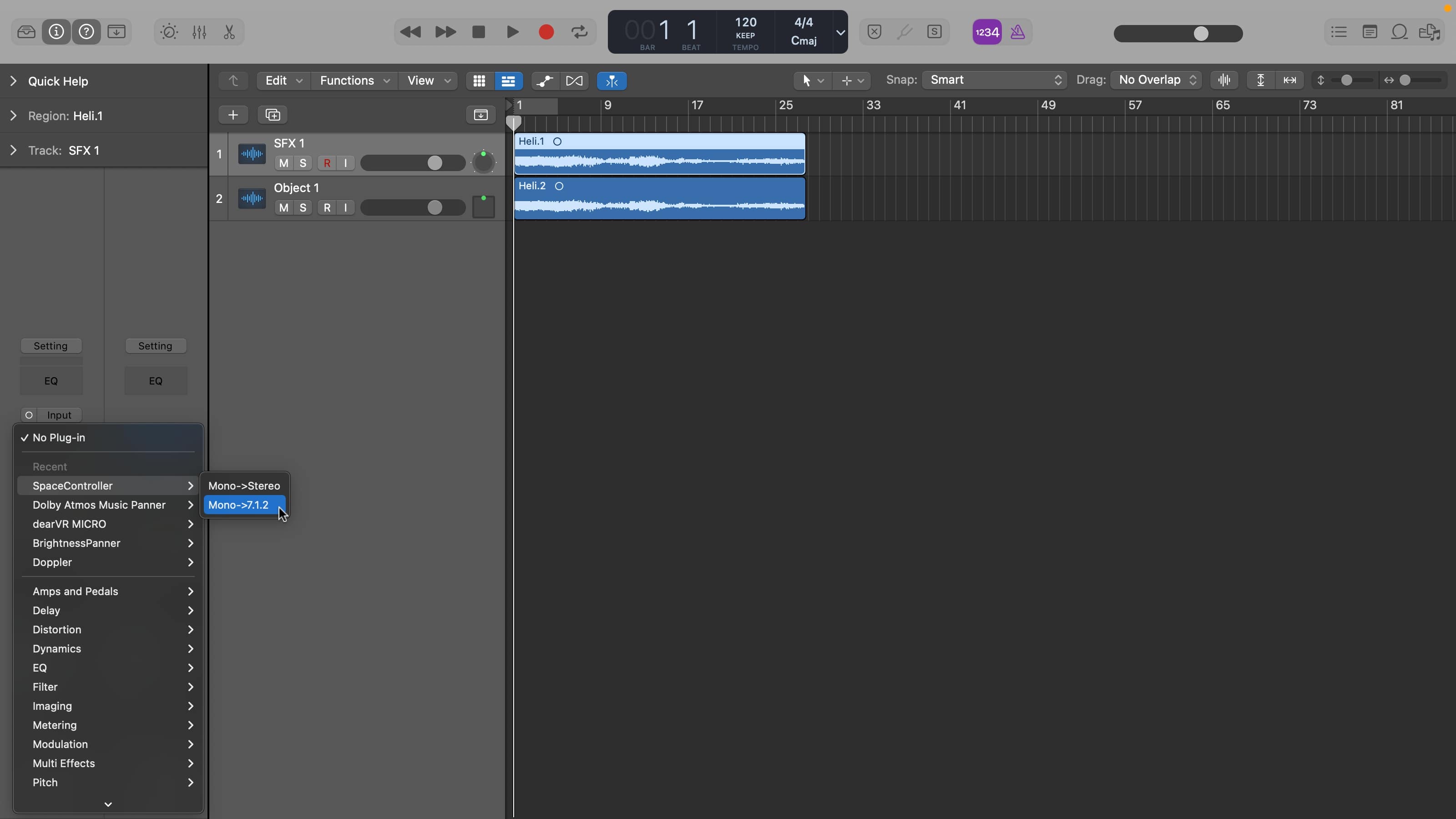The width and height of the screenshot is (1456, 819).
Task: Toggle the metronome click icon
Action: (1017, 32)
